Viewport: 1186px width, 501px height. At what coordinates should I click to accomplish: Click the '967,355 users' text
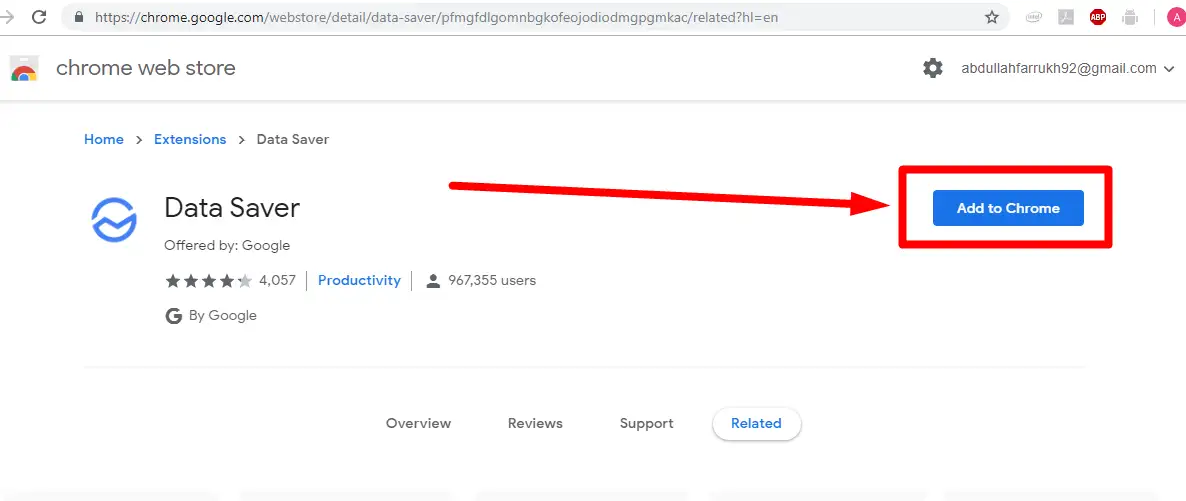click(x=492, y=280)
